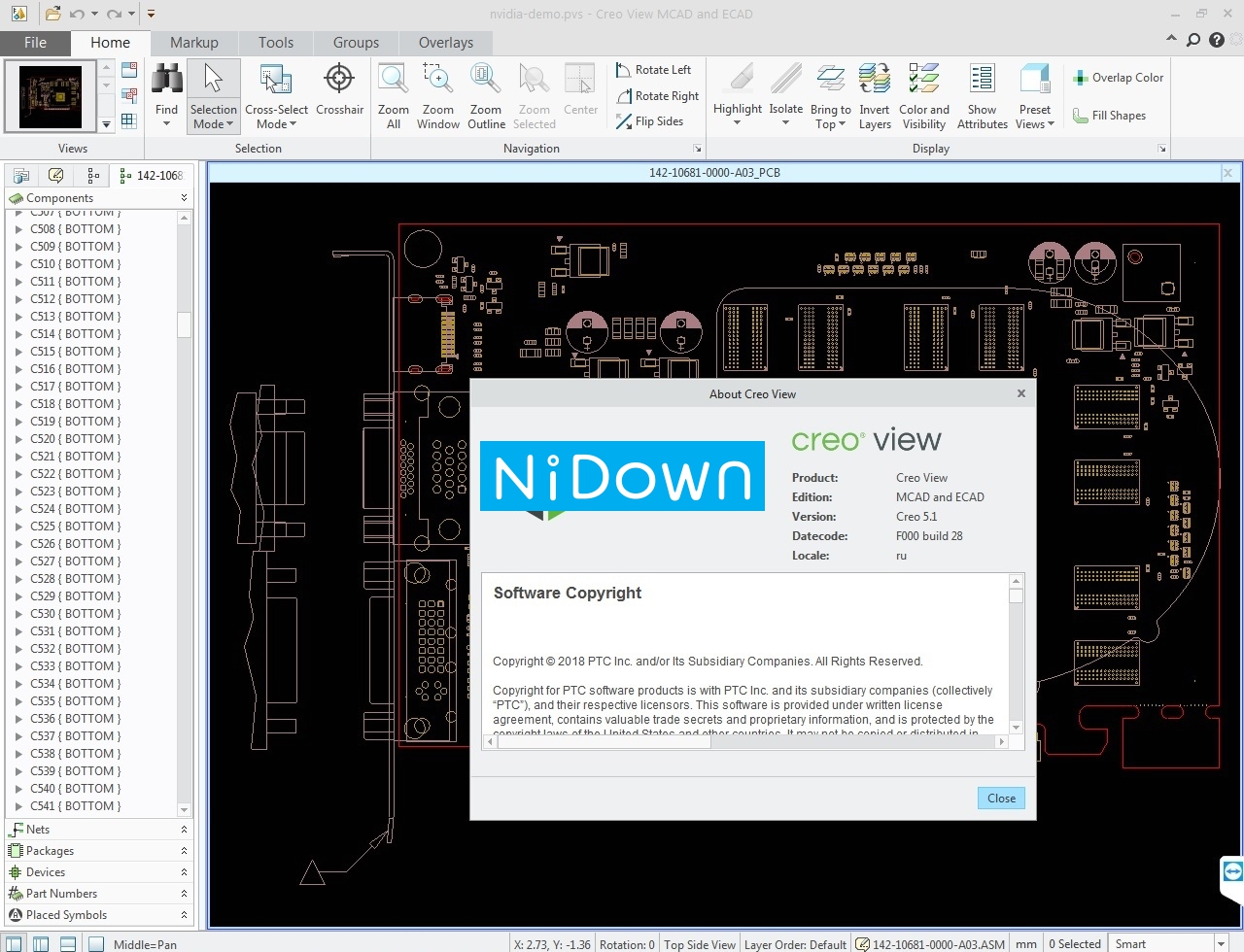Open the Find tool with binoculars icon
Image resolution: width=1244 pixels, height=952 pixels.
coord(166,95)
